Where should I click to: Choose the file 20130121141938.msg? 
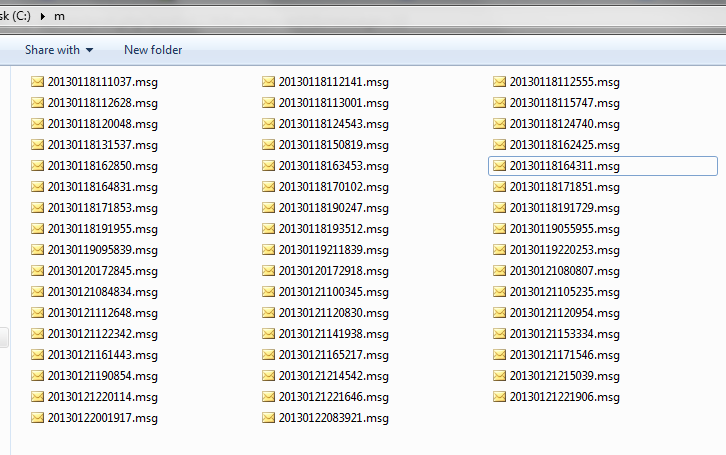[334, 334]
